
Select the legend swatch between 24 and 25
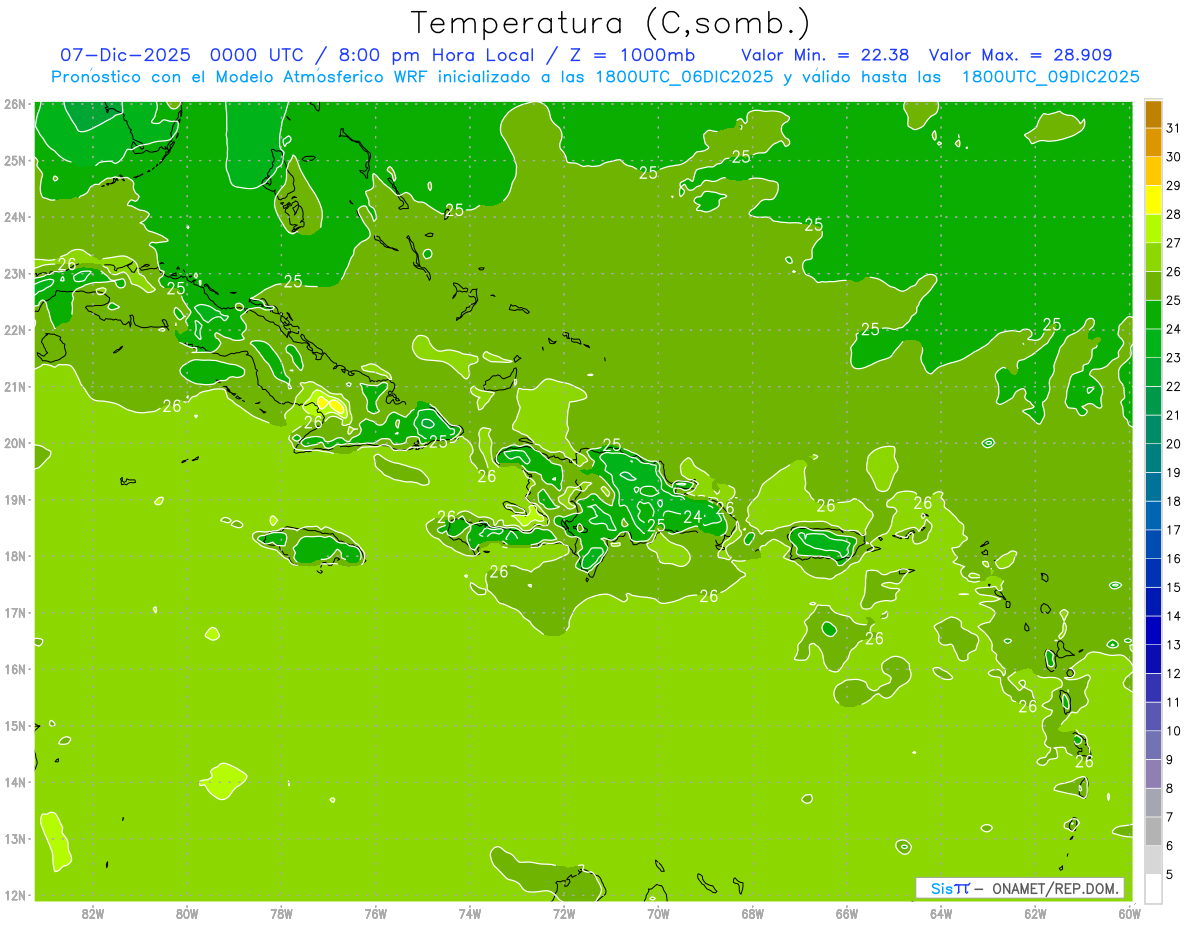(x=1153, y=314)
